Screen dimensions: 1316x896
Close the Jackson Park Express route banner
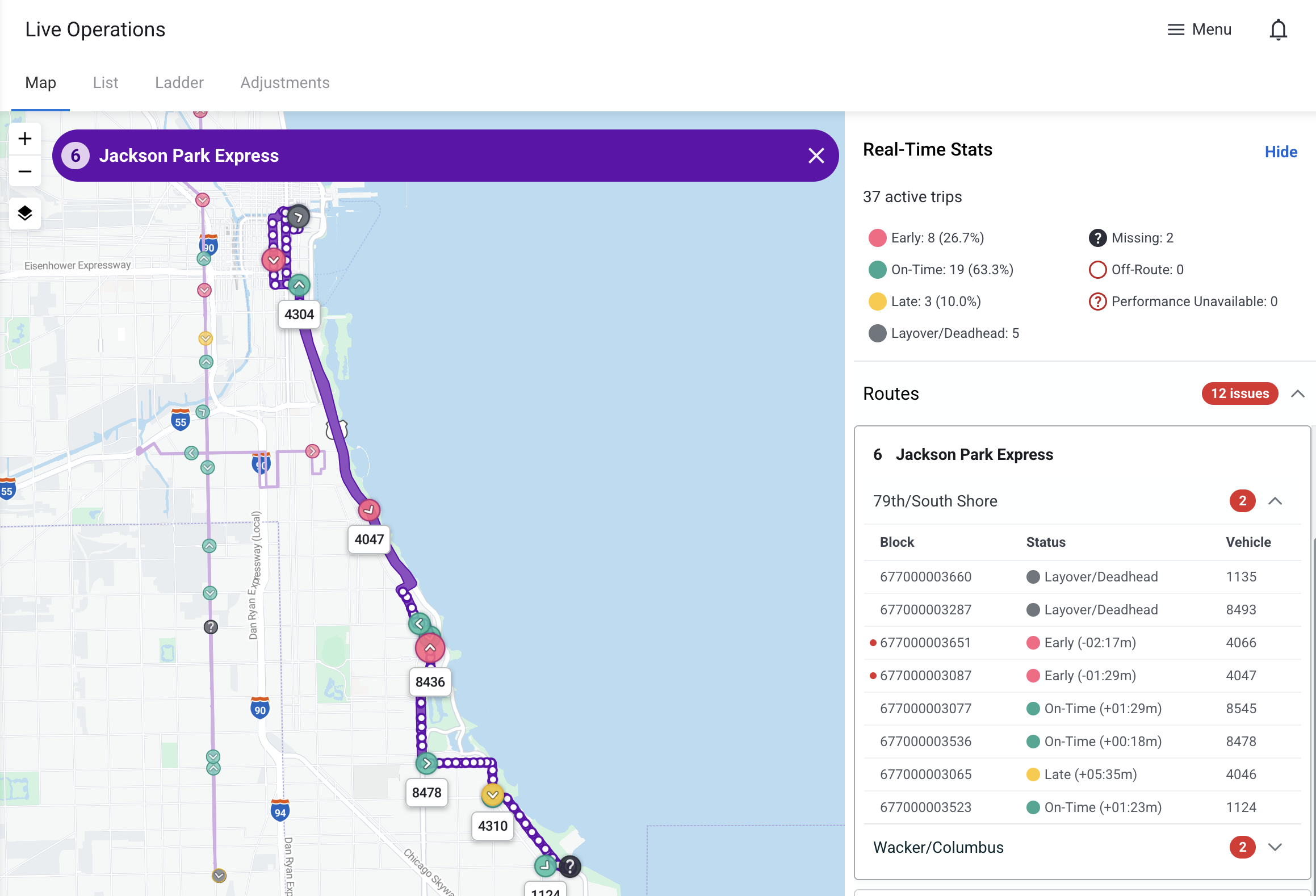point(816,156)
